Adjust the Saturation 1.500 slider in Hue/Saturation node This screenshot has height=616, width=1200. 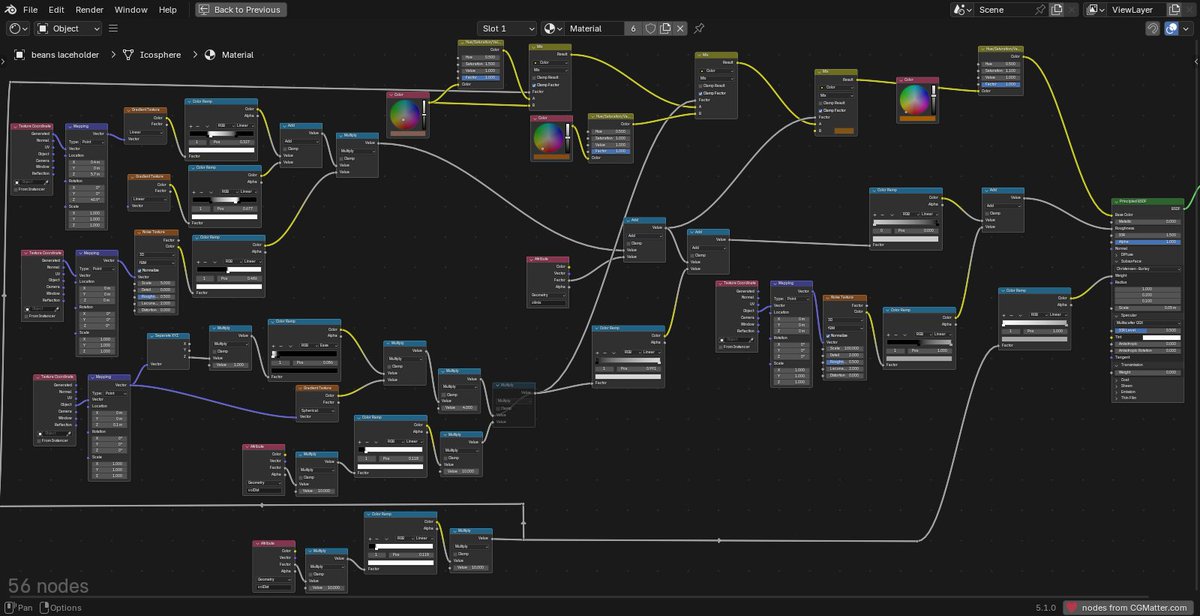(480, 64)
